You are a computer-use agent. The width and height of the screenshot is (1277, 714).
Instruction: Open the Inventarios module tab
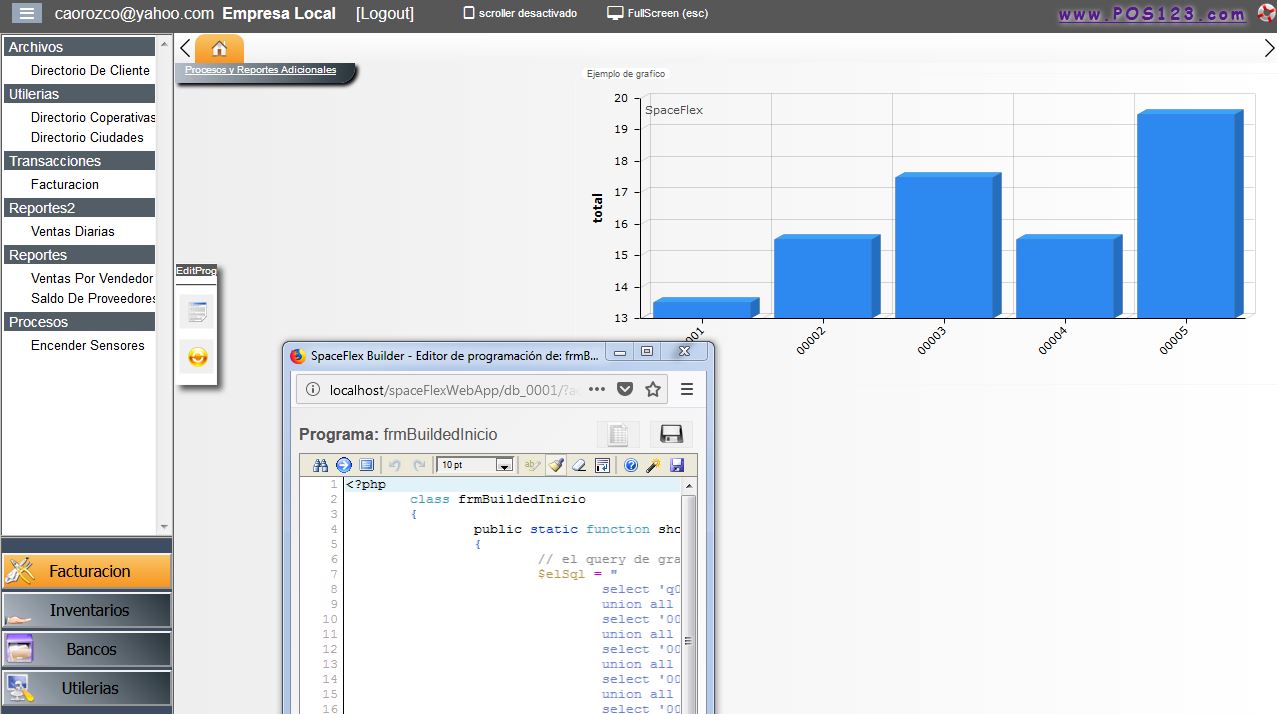tap(86, 610)
